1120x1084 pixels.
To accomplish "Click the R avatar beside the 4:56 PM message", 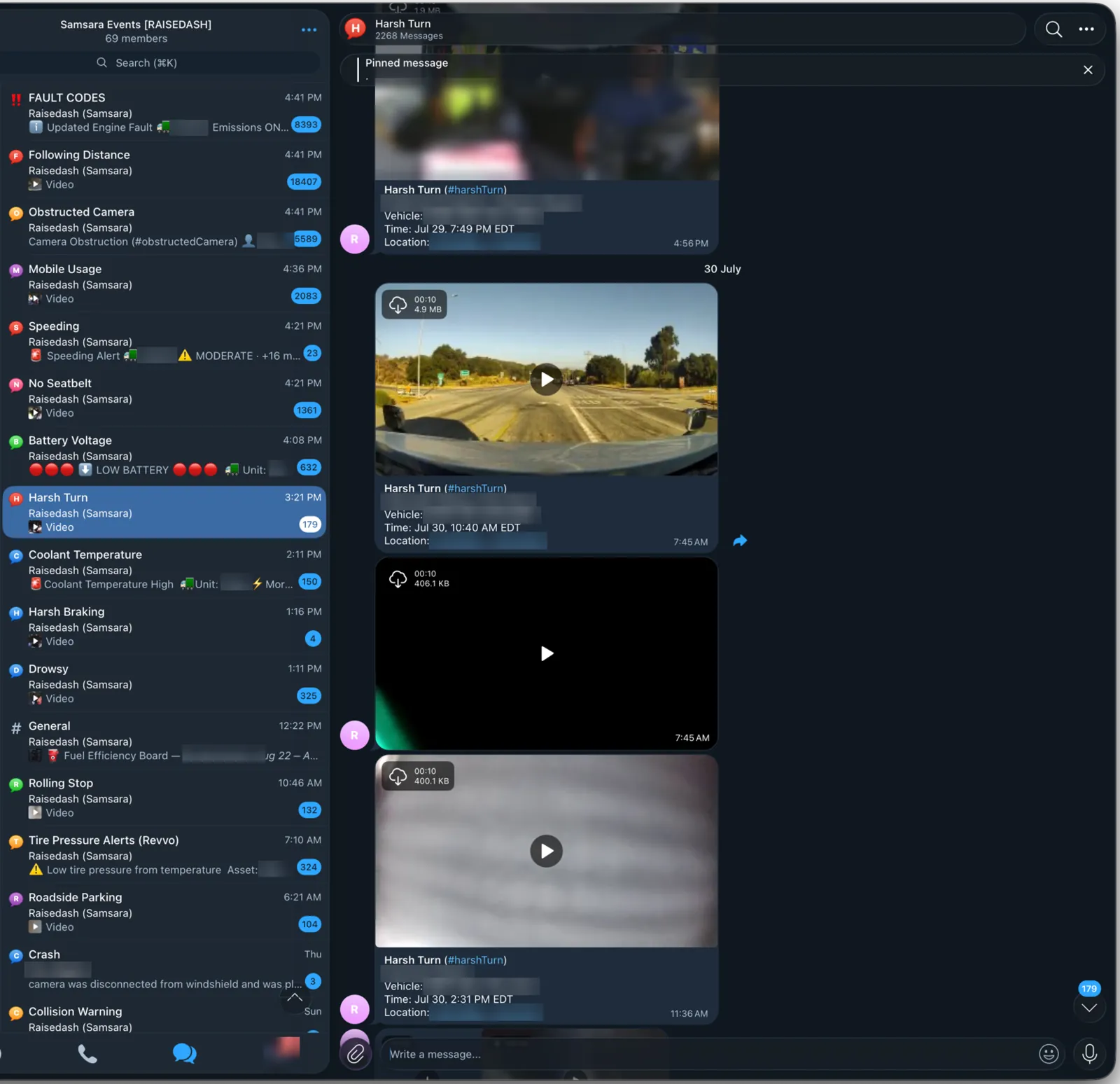I will pos(355,239).
